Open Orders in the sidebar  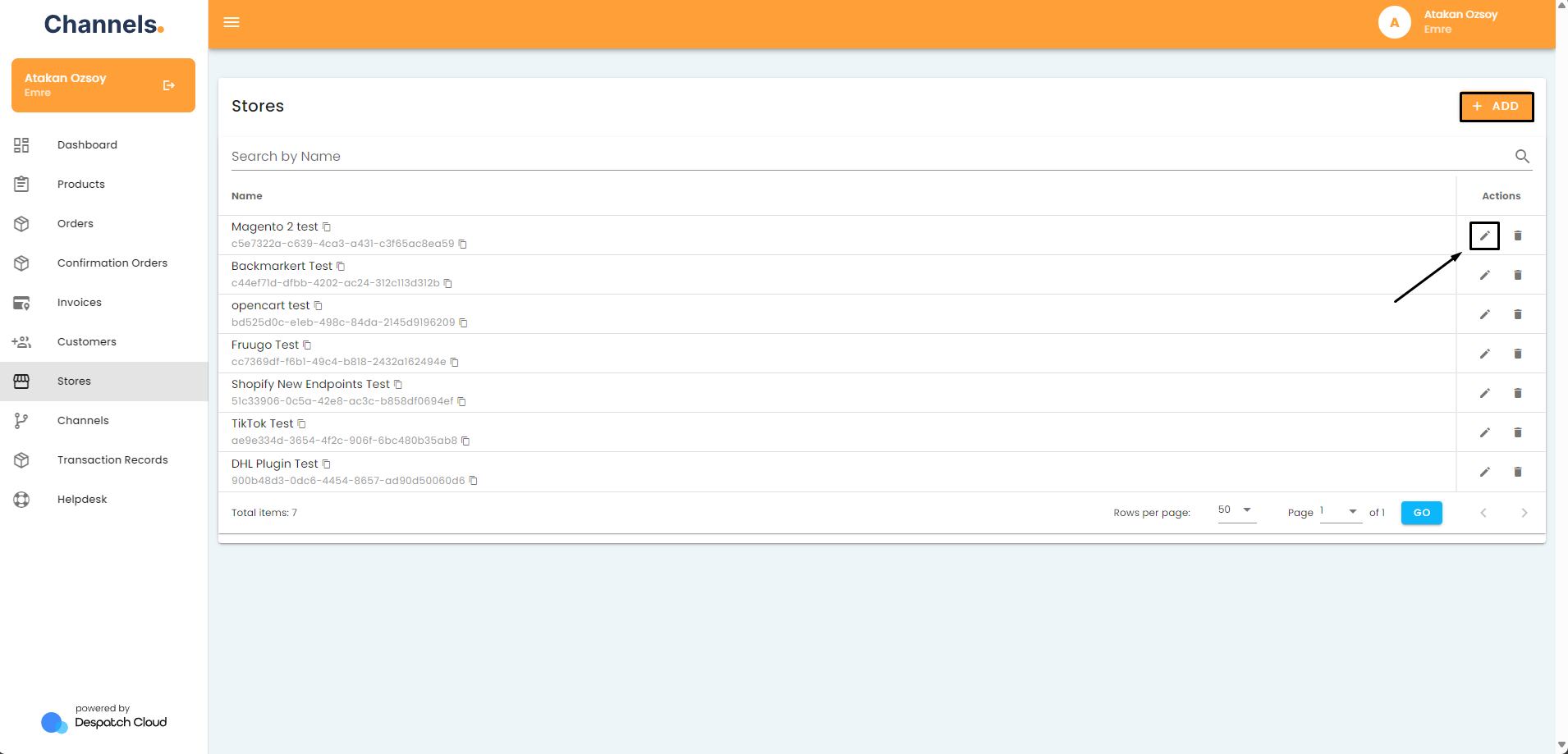pos(103,224)
